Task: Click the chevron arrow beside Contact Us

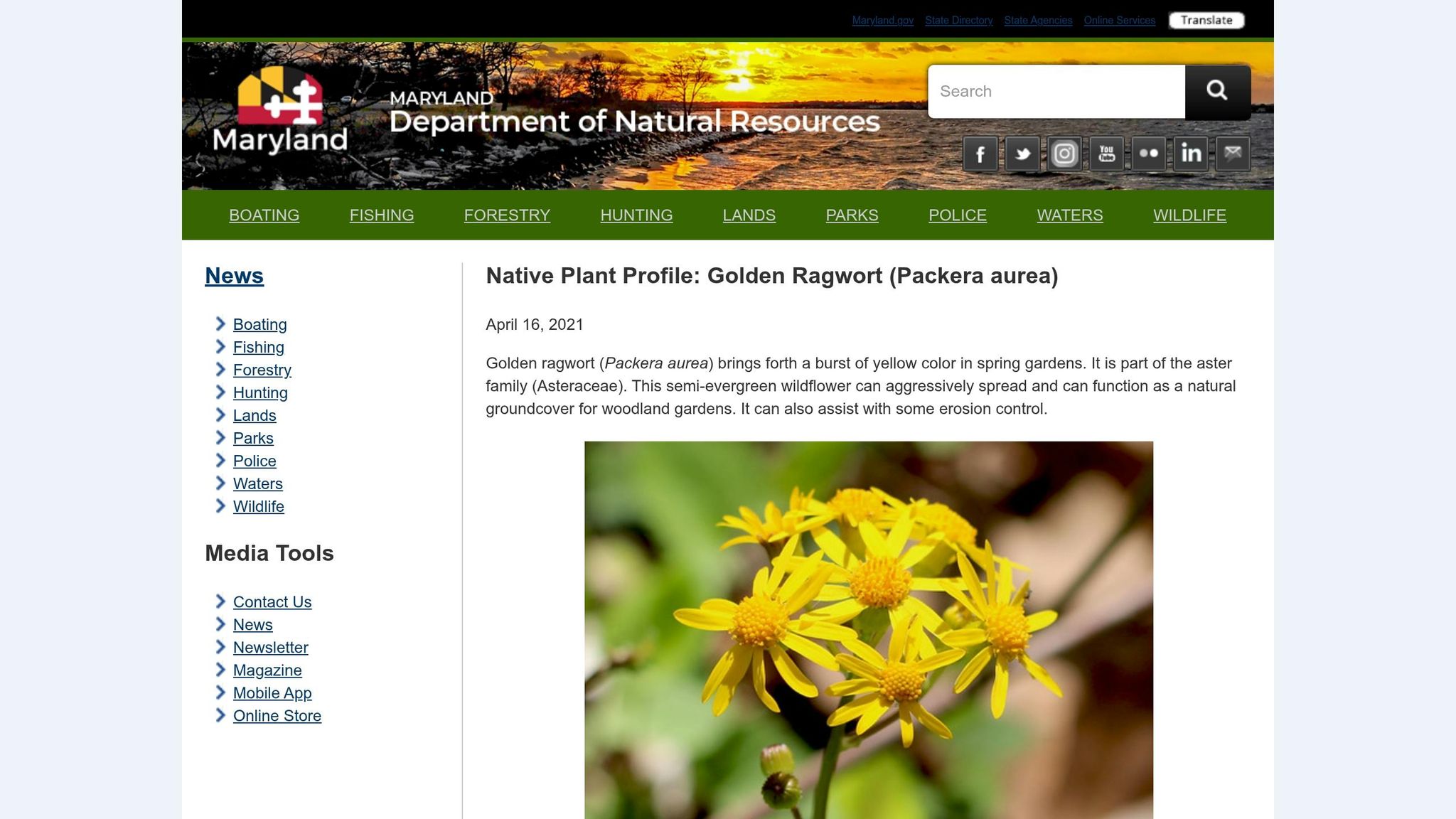Action: pyautogui.click(x=220, y=601)
